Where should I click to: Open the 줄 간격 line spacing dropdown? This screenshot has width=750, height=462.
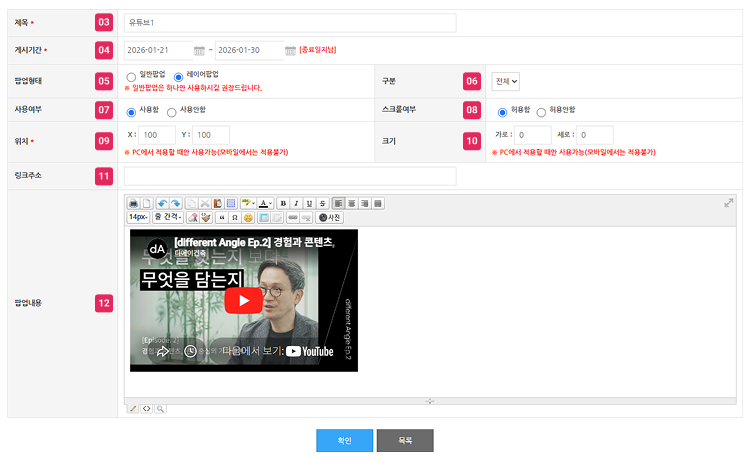168,218
